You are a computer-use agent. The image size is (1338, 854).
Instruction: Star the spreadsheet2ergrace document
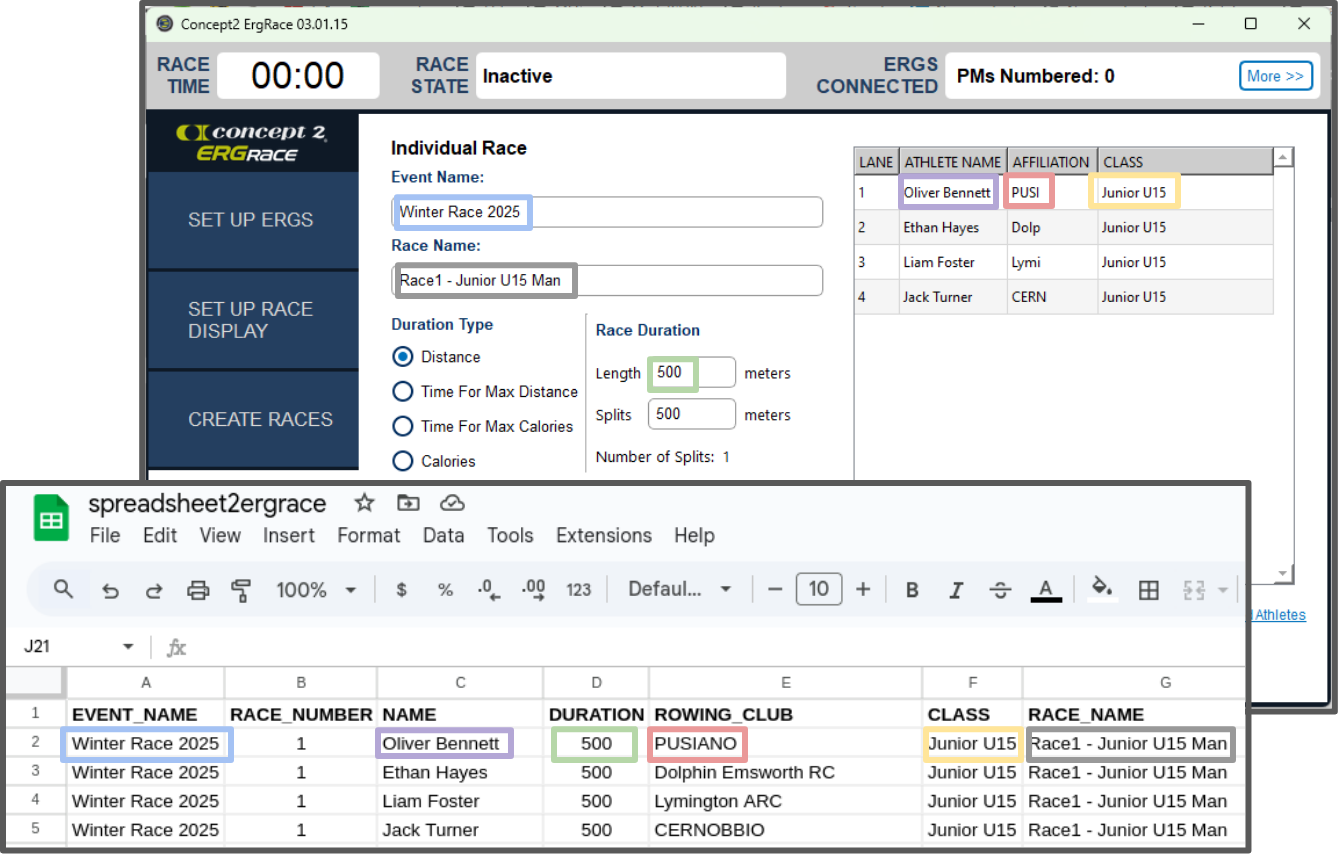(x=365, y=503)
